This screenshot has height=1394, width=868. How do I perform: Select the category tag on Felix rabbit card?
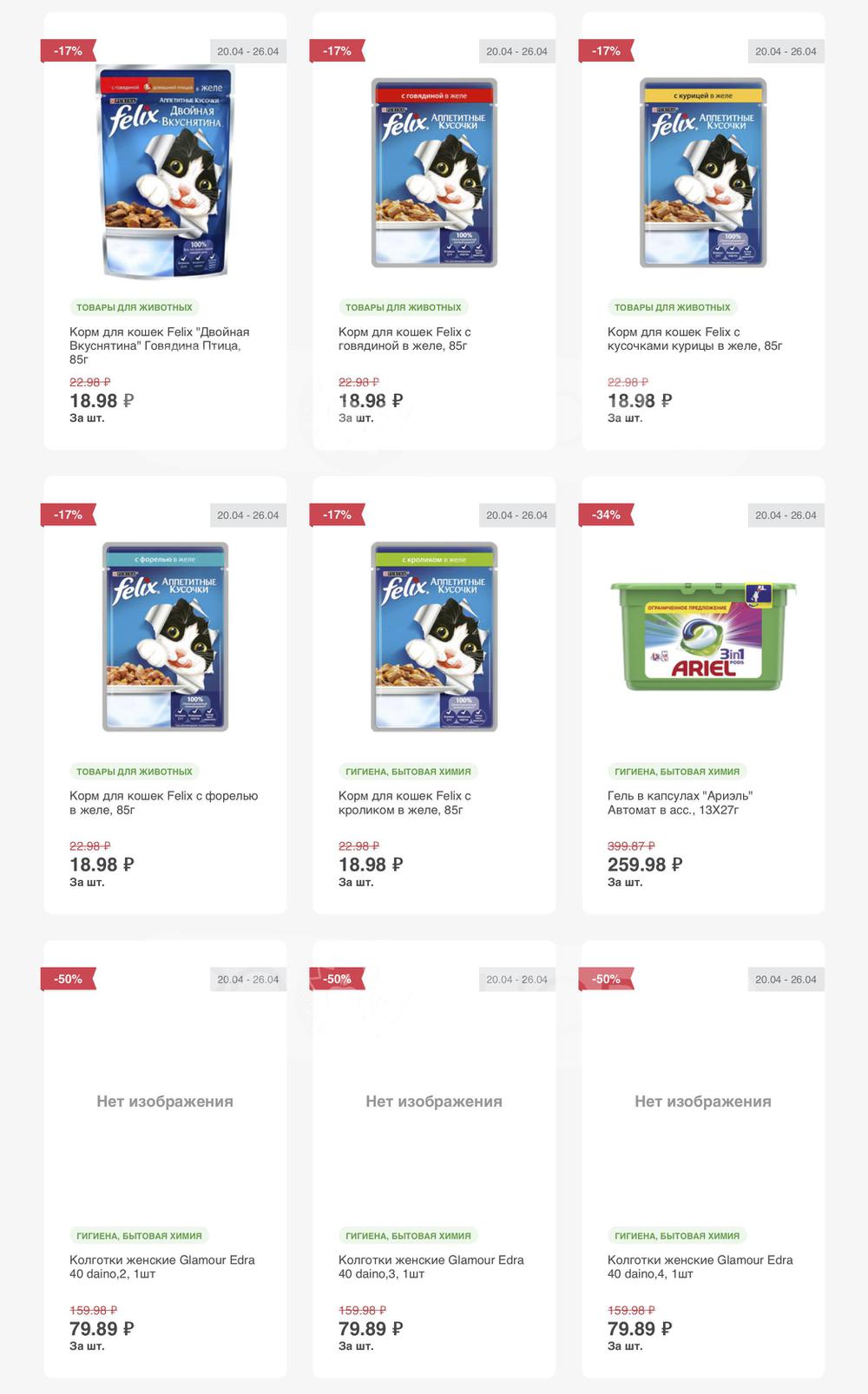click(x=408, y=772)
